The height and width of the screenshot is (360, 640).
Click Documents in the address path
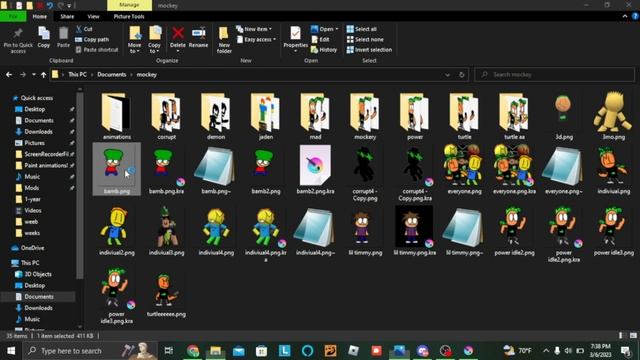click(112, 75)
